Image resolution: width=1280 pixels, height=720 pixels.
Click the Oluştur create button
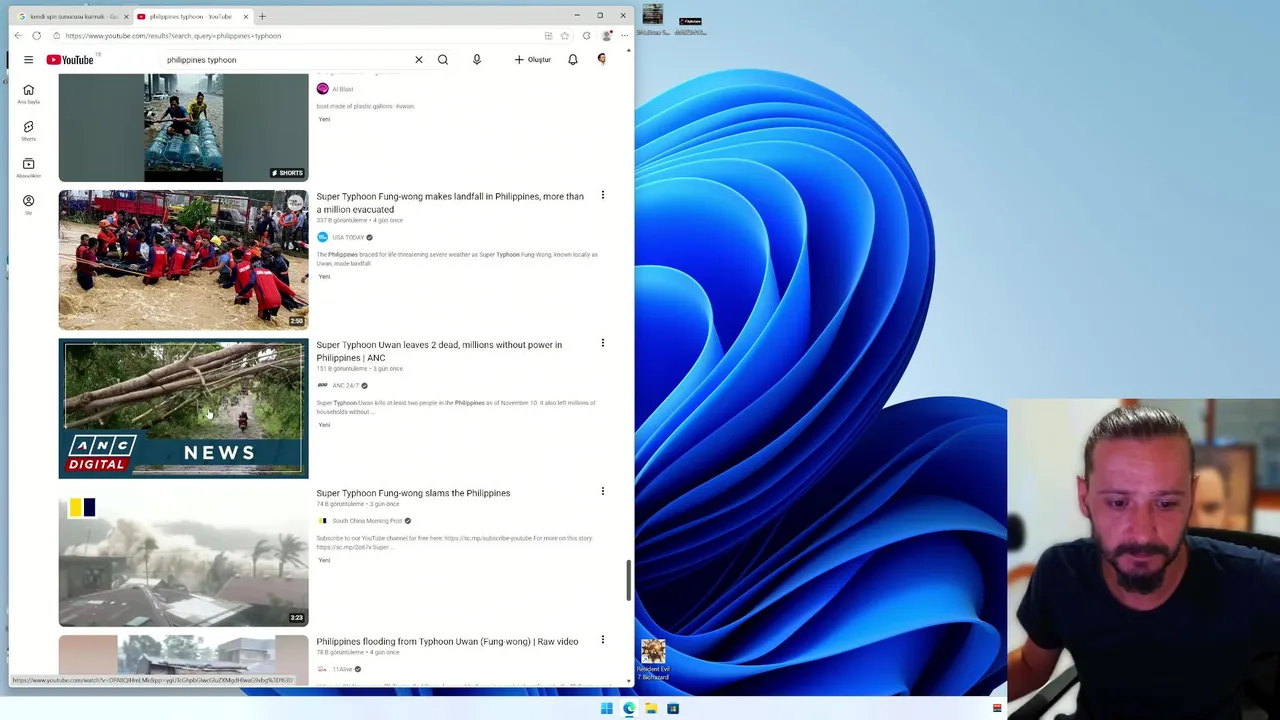click(x=533, y=60)
